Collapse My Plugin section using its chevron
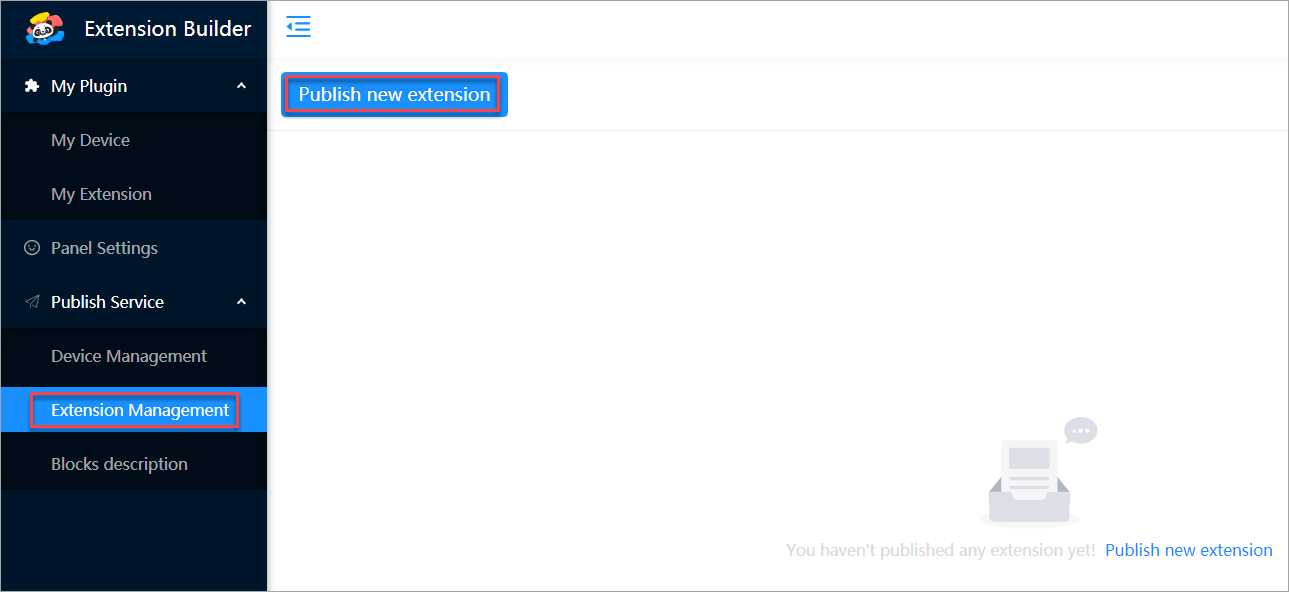1289x592 pixels. [x=241, y=86]
